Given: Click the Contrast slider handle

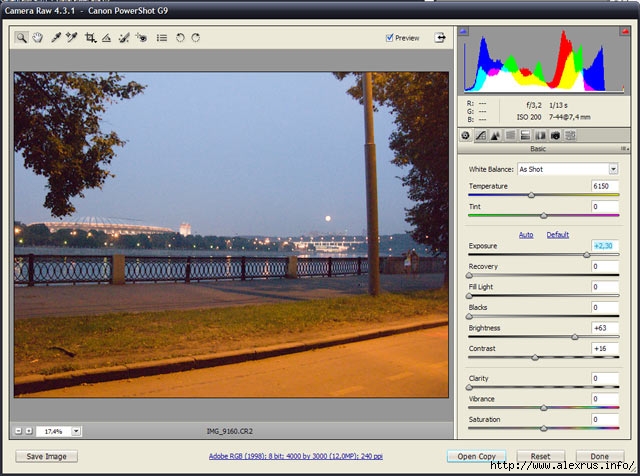Looking at the screenshot, I should (x=535, y=358).
